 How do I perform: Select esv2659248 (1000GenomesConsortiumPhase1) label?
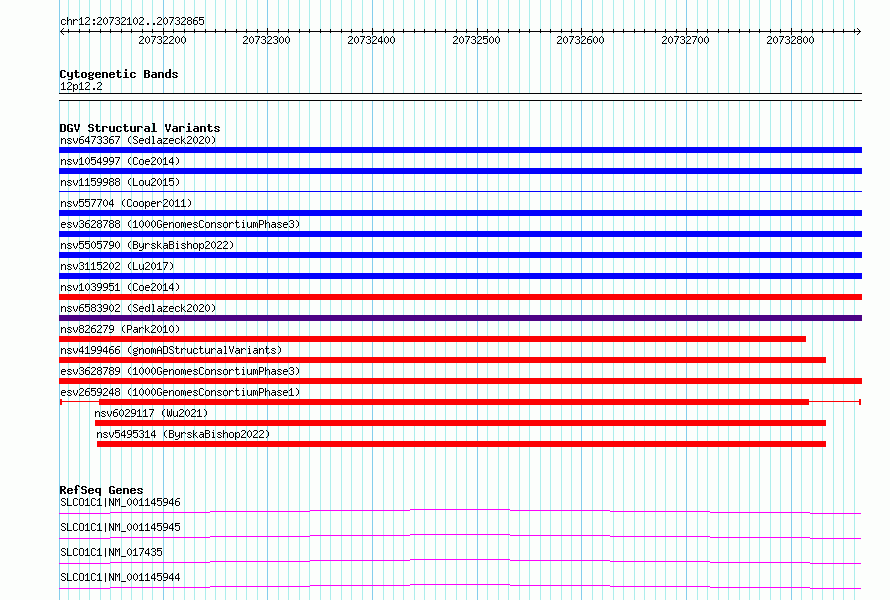click(180, 392)
